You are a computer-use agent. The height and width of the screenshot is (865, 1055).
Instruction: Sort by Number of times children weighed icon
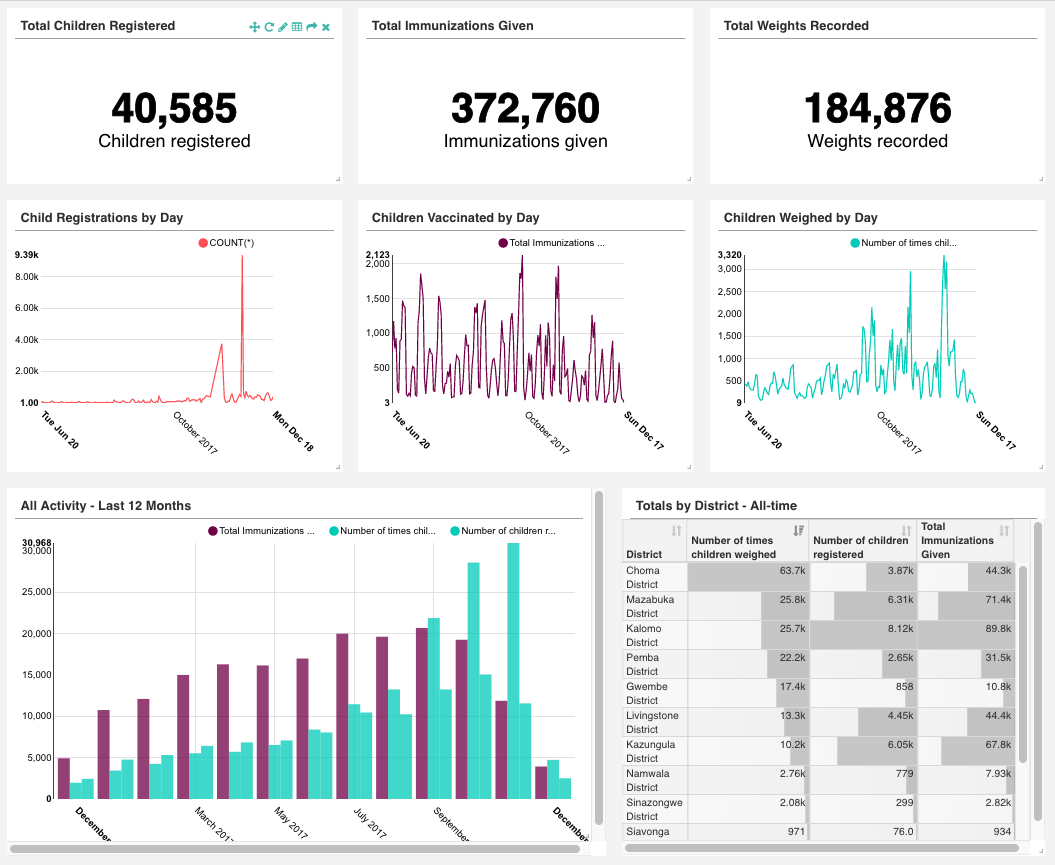click(x=798, y=531)
